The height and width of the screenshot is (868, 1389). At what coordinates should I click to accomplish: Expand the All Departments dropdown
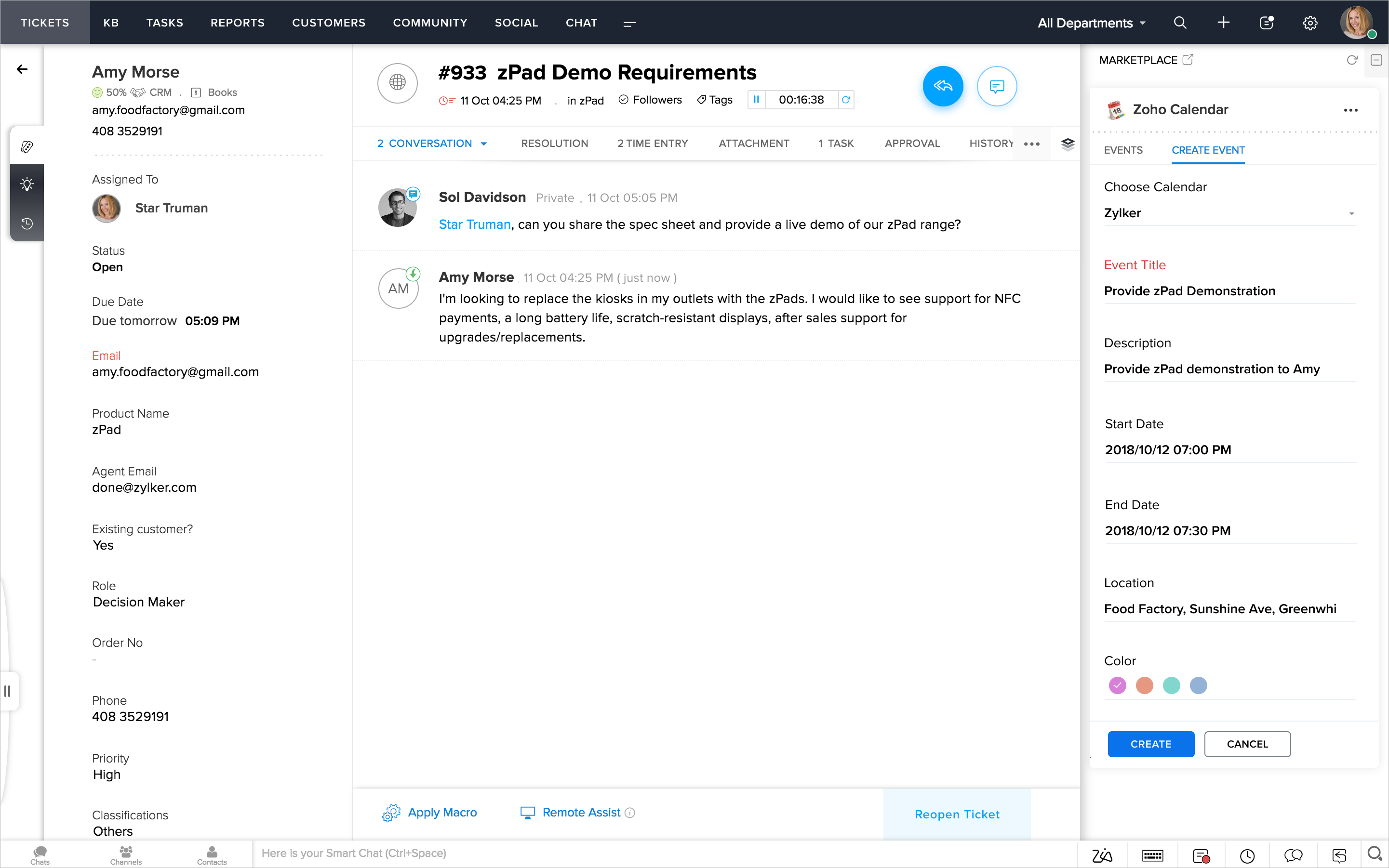[1091, 23]
